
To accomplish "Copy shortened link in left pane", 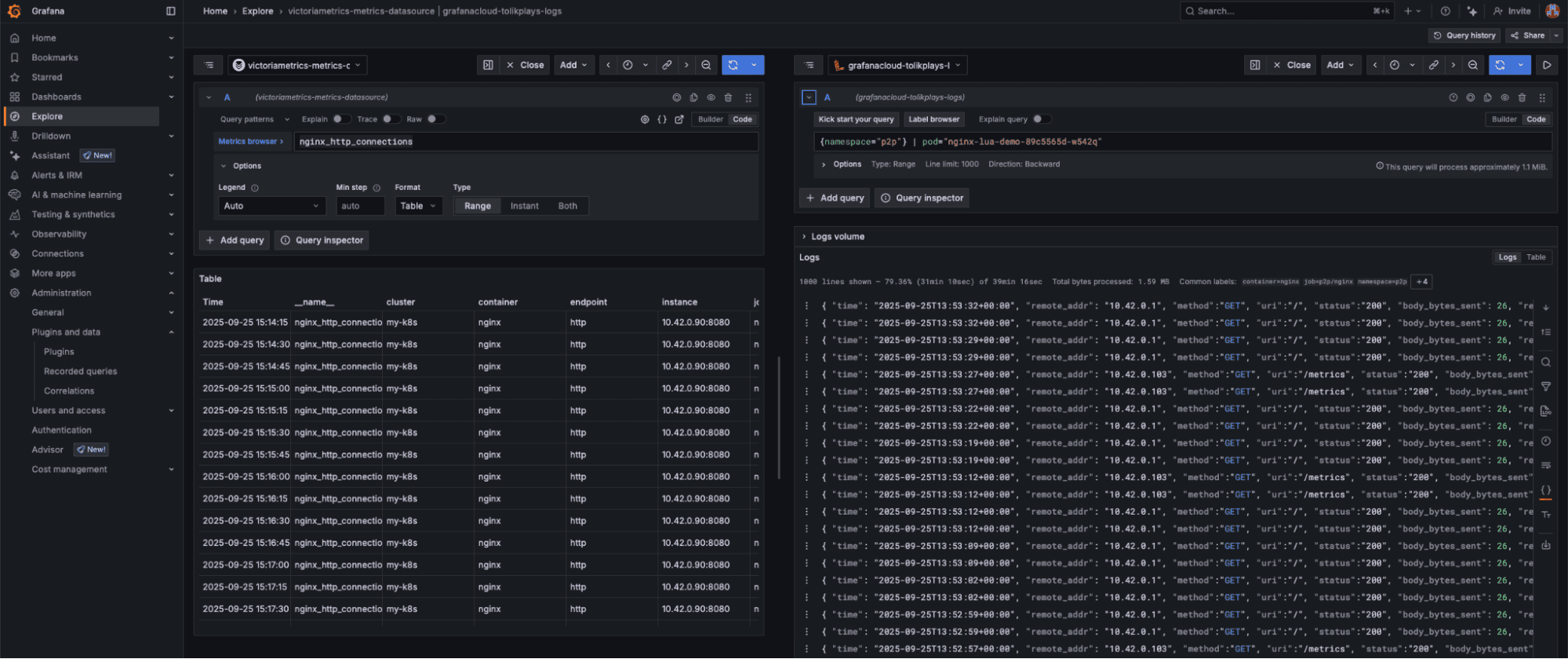I will pyautogui.click(x=667, y=65).
